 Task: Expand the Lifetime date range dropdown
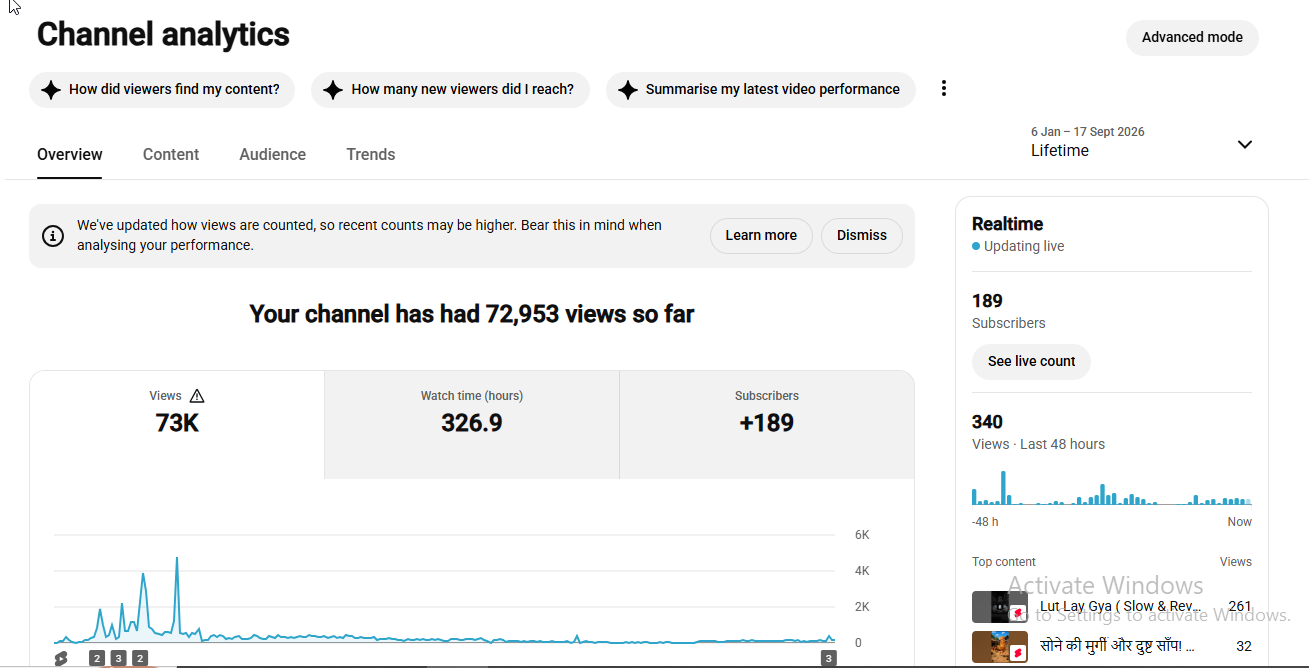pyautogui.click(x=1141, y=143)
